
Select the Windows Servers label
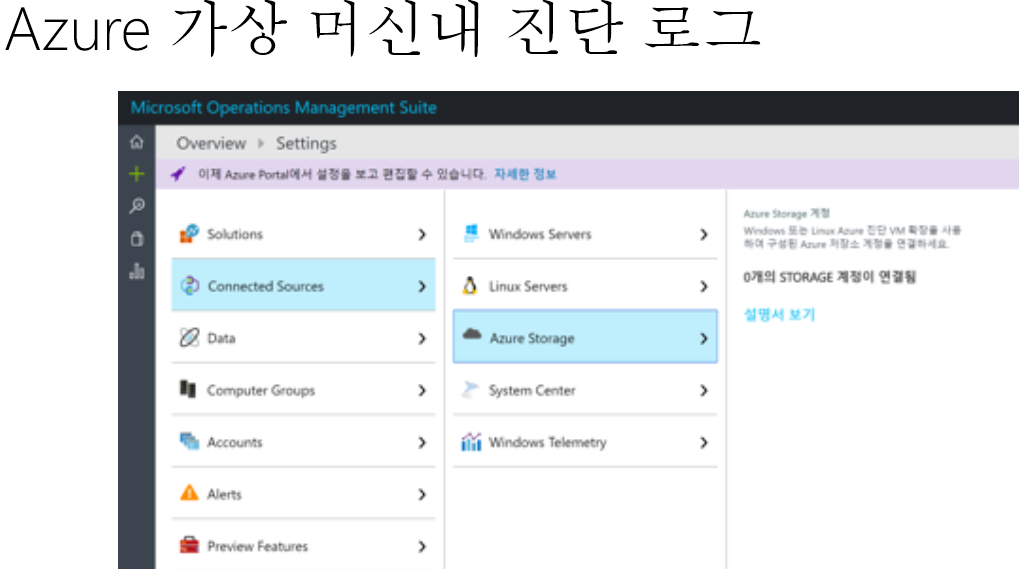tap(540, 234)
